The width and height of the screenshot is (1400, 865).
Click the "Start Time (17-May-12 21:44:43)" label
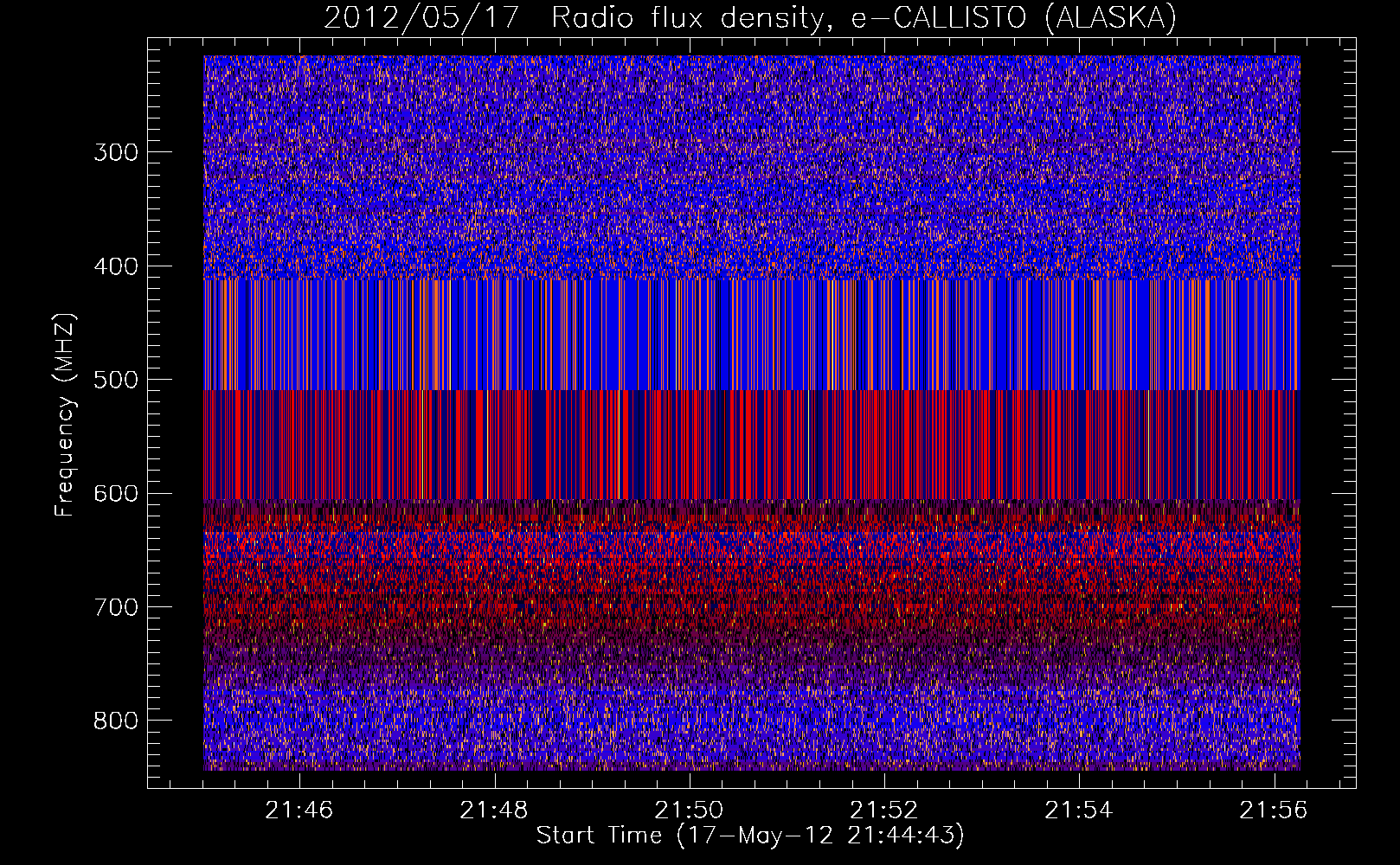pos(750,836)
